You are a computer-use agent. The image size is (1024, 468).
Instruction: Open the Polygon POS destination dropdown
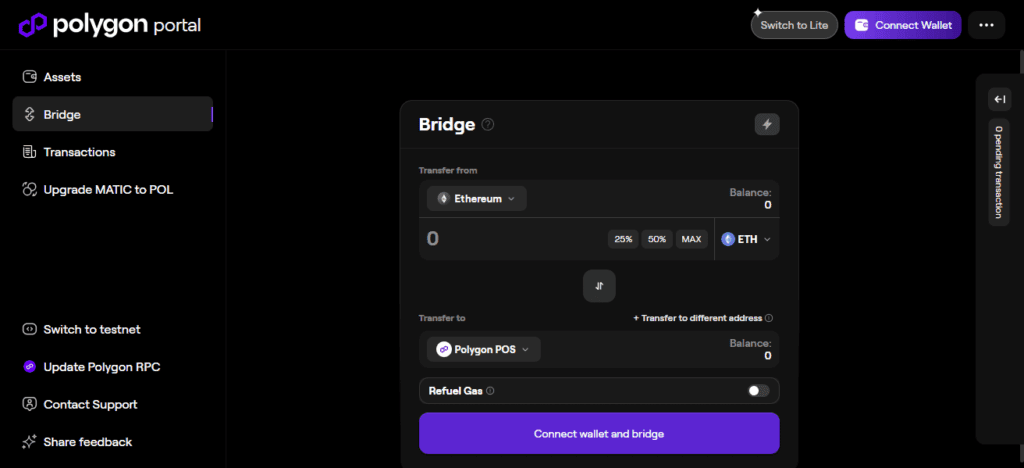[x=484, y=349]
